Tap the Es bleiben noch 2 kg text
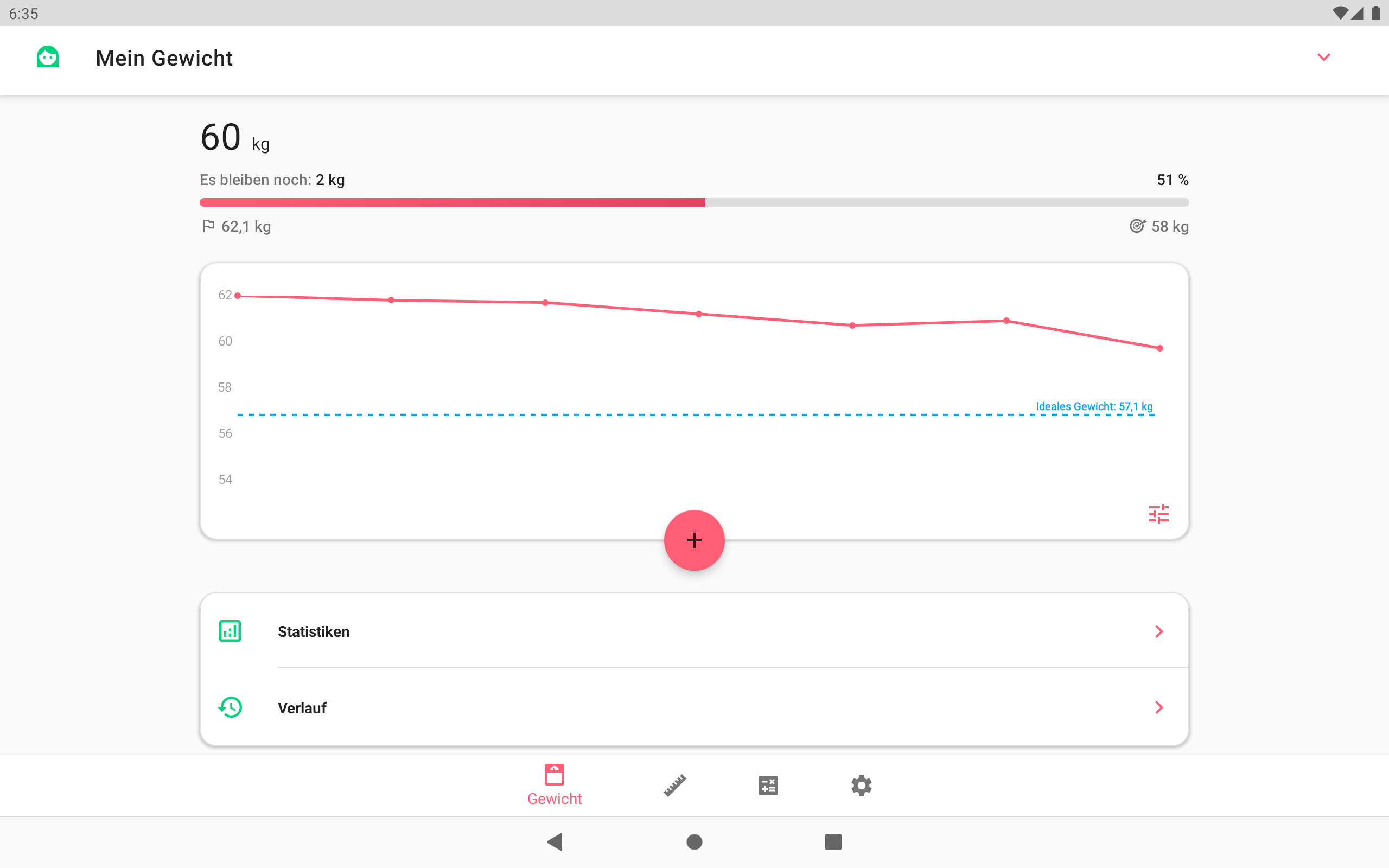Image resolution: width=1389 pixels, height=868 pixels. pos(272,180)
